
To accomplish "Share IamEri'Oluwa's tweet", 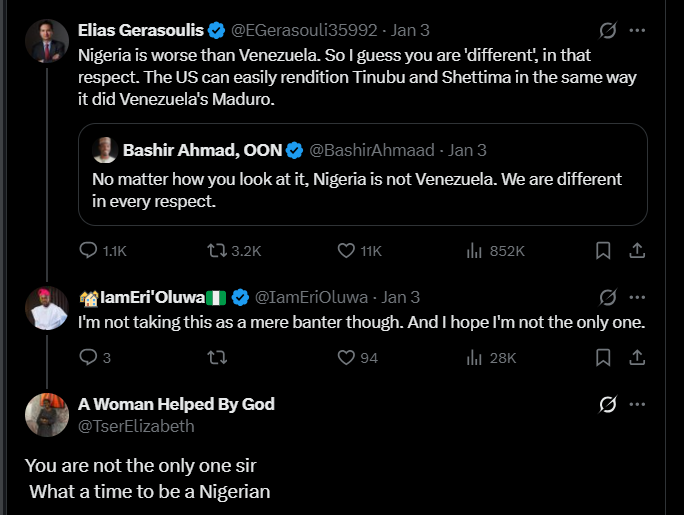I will (636, 357).
